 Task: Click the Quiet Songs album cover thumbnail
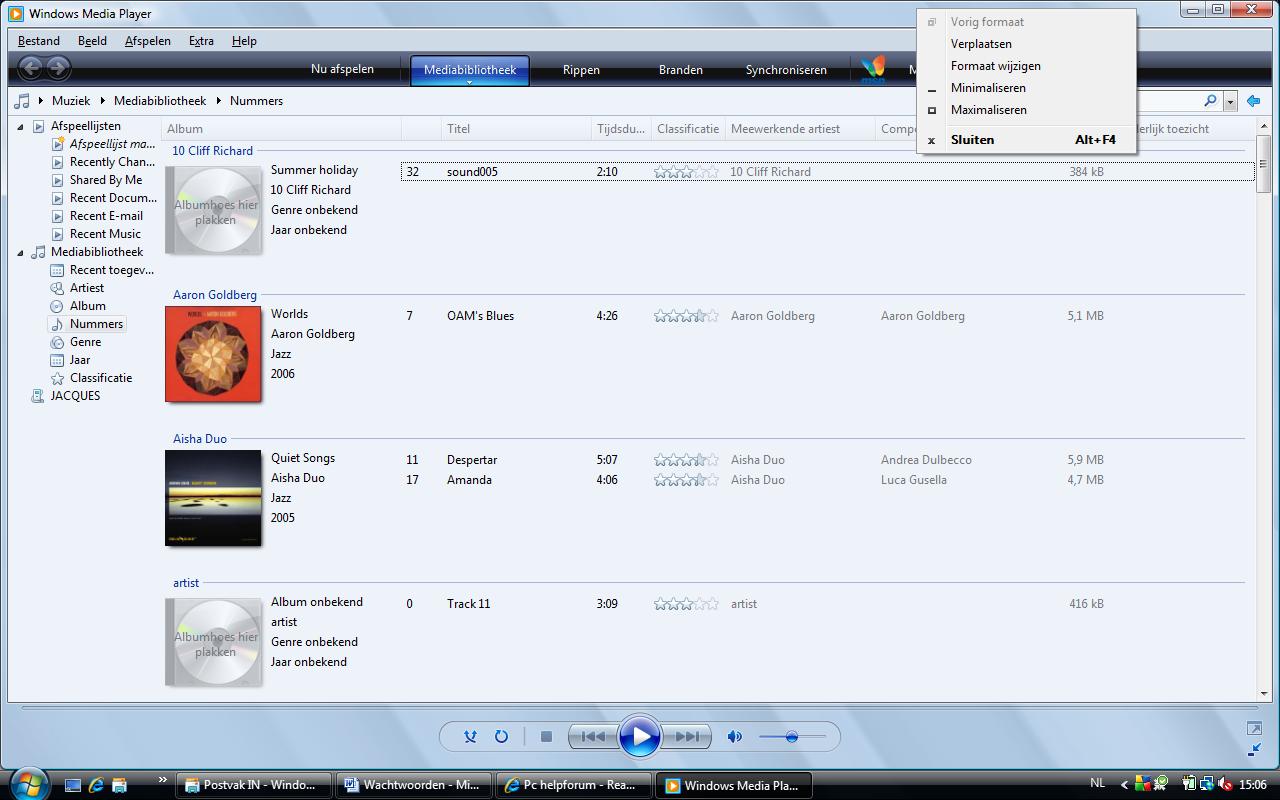(x=213, y=498)
